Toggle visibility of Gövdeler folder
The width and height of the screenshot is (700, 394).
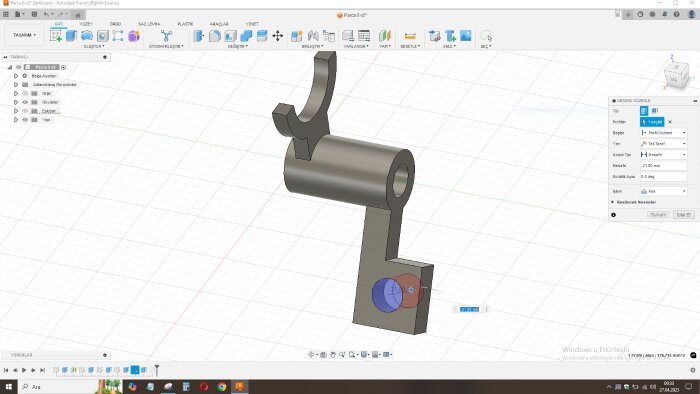tap(25, 102)
